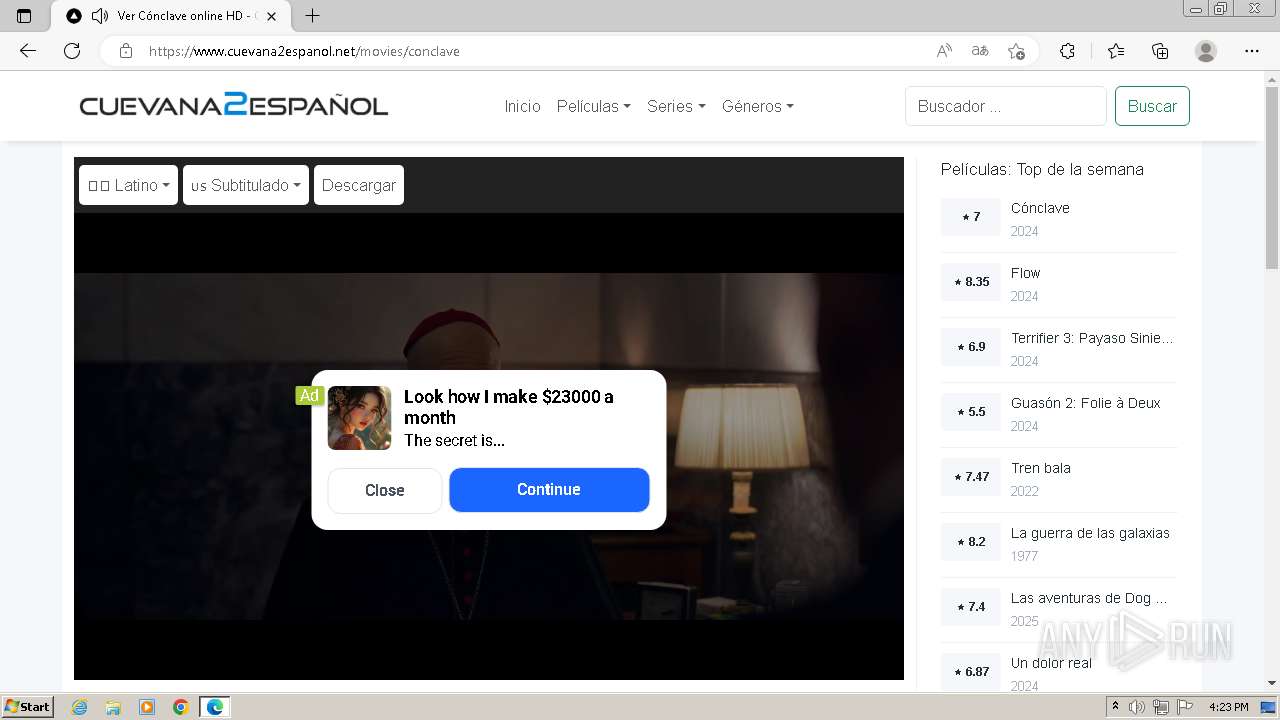Open Chrome from the taskbar
The width and height of the screenshot is (1280, 720).
click(x=181, y=707)
